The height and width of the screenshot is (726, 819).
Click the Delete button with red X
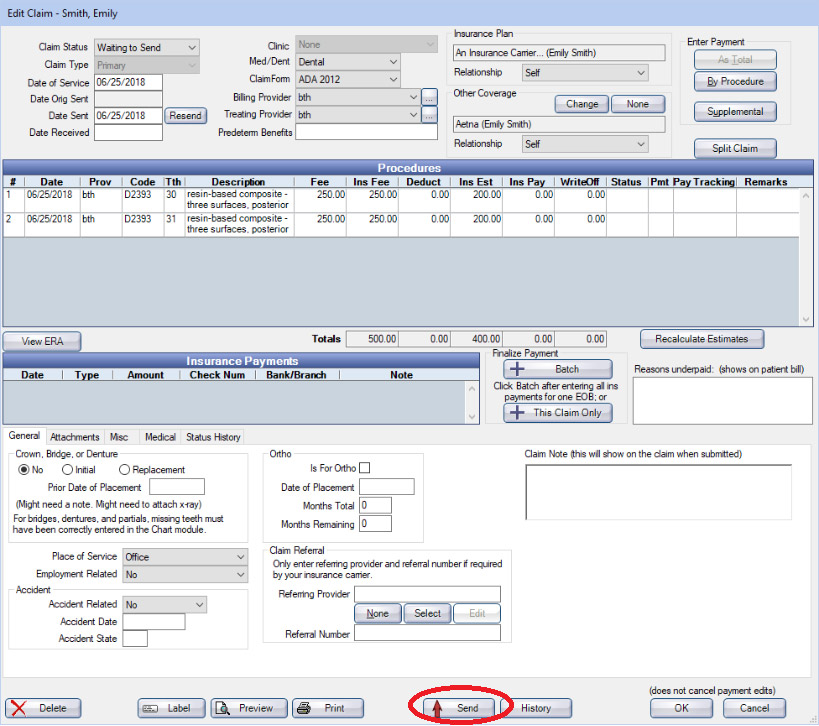(x=43, y=708)
